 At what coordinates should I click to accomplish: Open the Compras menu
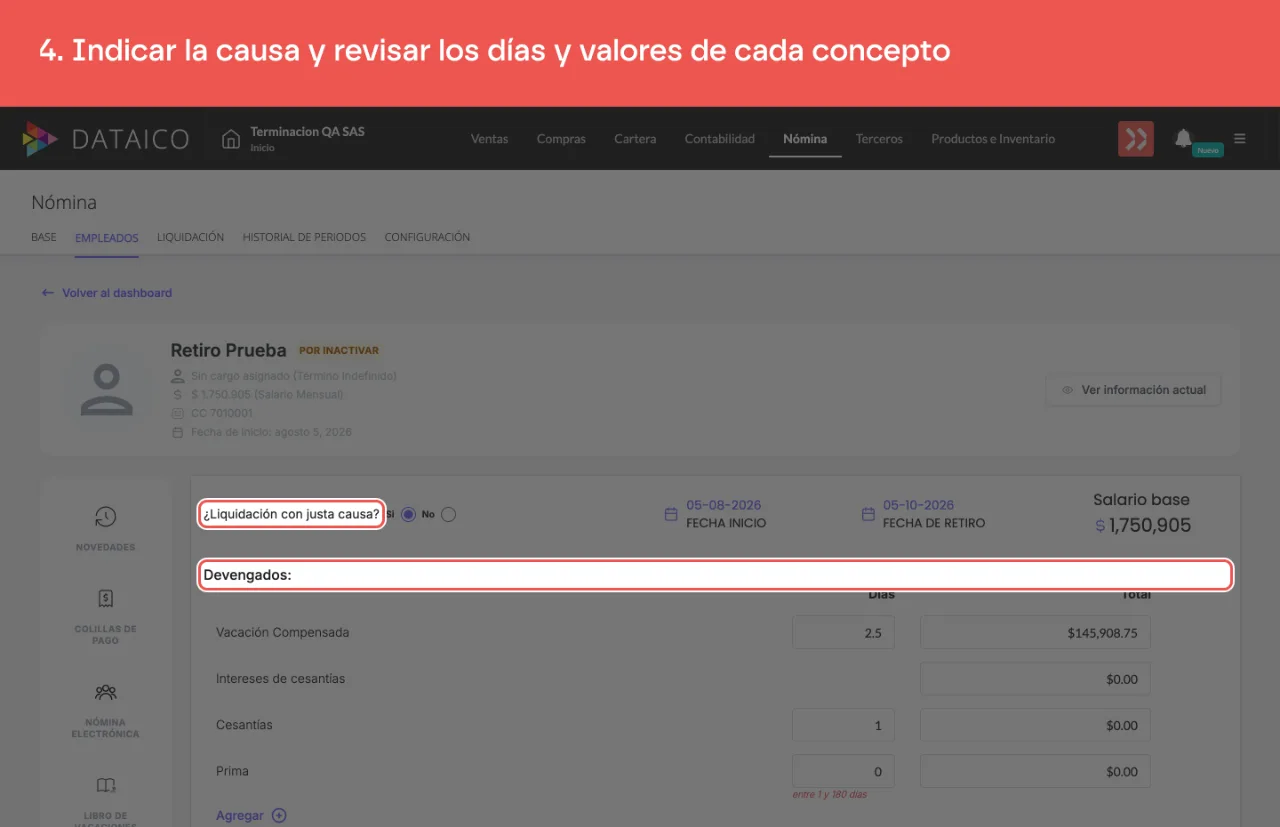pos(561,139)
